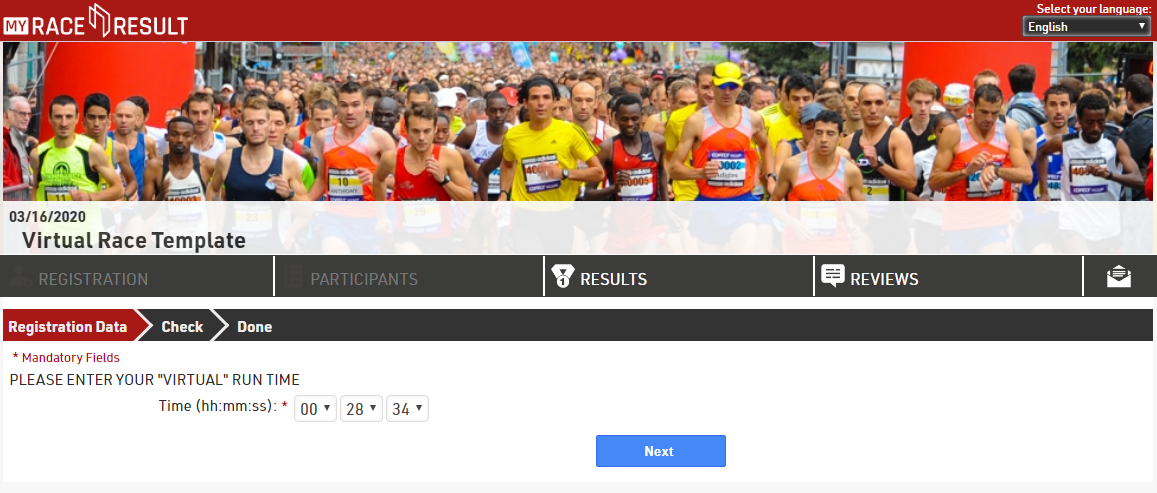Screen dimensions: 1157x493
Task: Click the Reviews speech bubble icon
Action: tap(832, 277)
